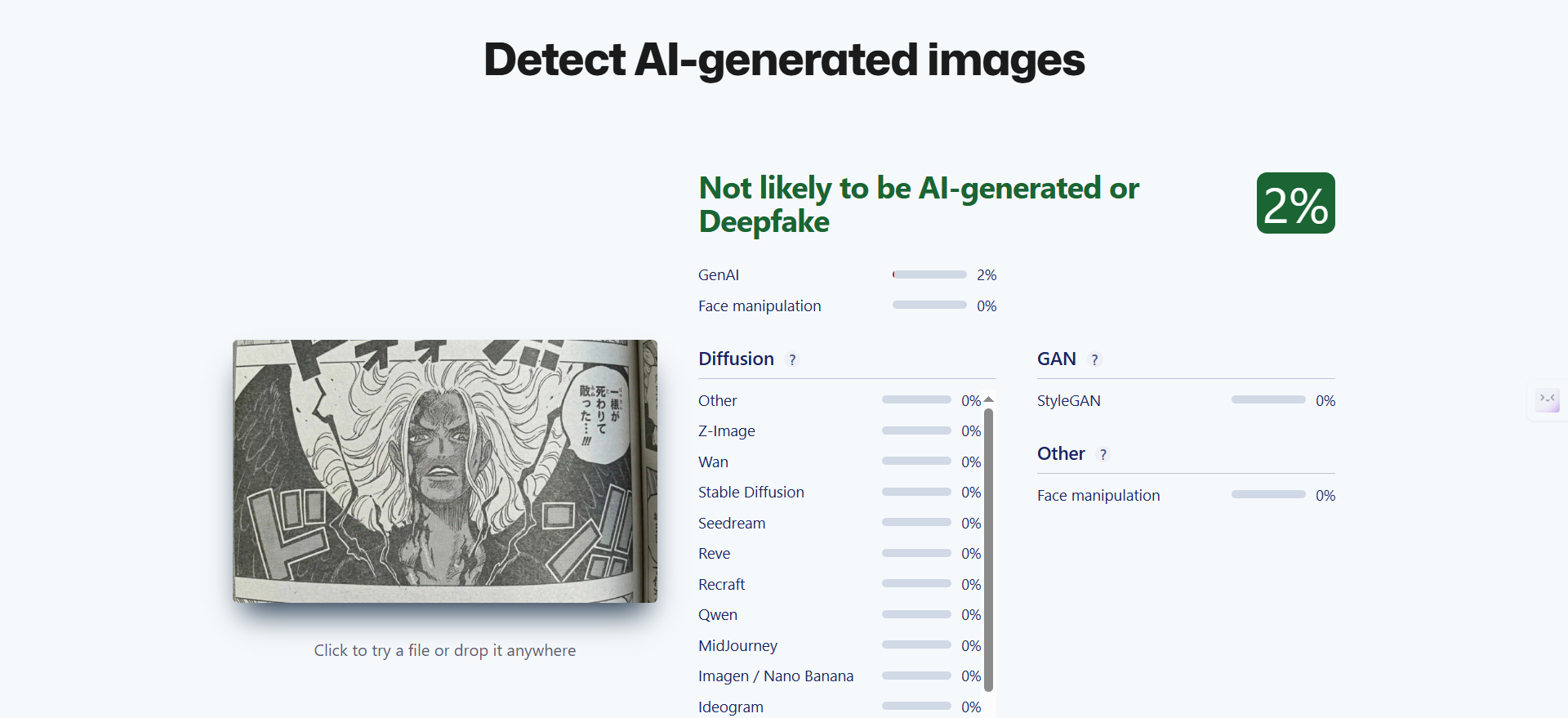
Task: Click the GenAI label
Action: tap(719, 275)
